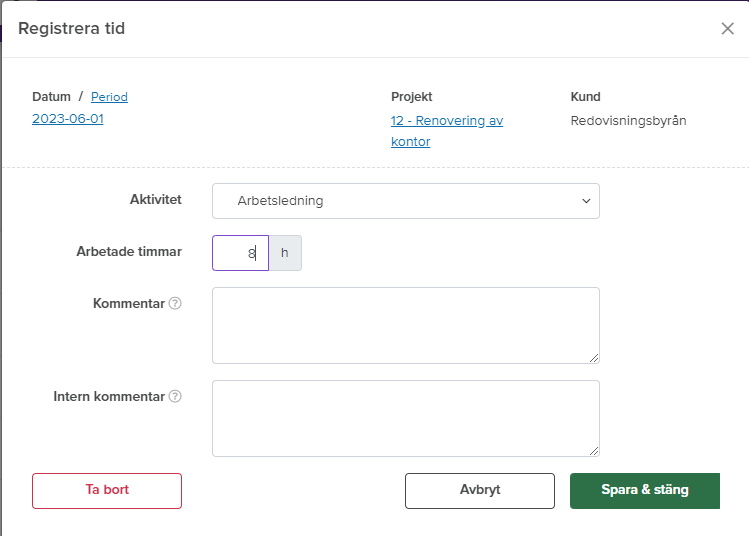
Task: Click the Arbetade timmar label
Action: [x=129, y=252]
